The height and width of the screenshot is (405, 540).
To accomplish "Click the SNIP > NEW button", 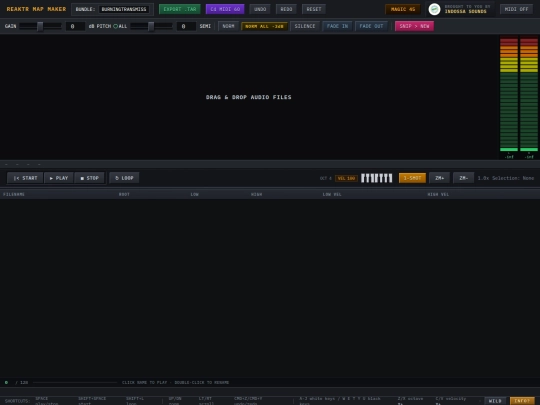I will [x=414, y=26].
